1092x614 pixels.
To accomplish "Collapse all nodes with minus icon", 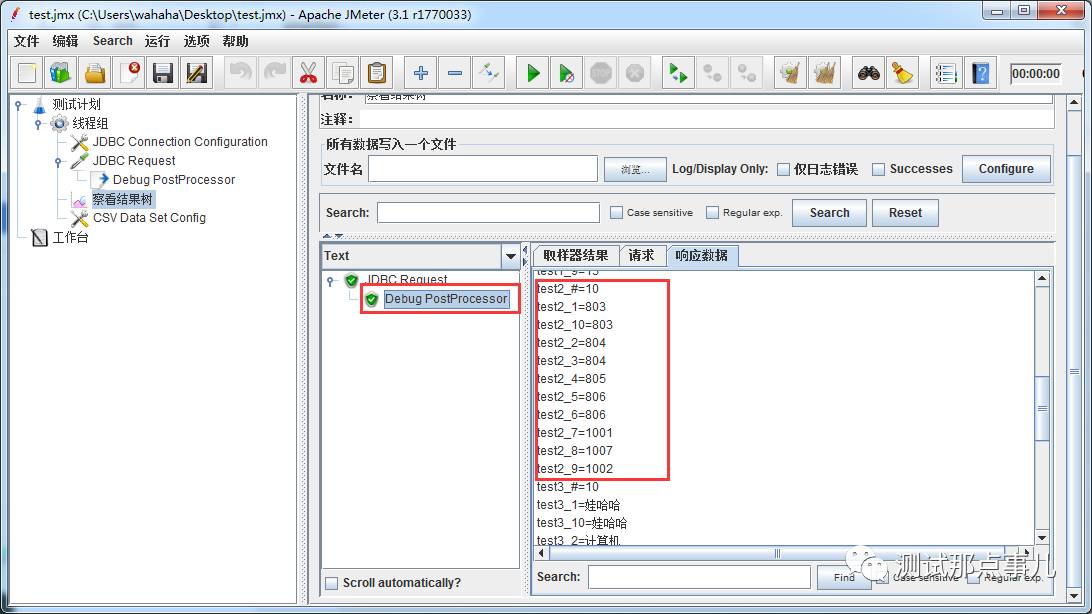I will [x=455, y=72].
